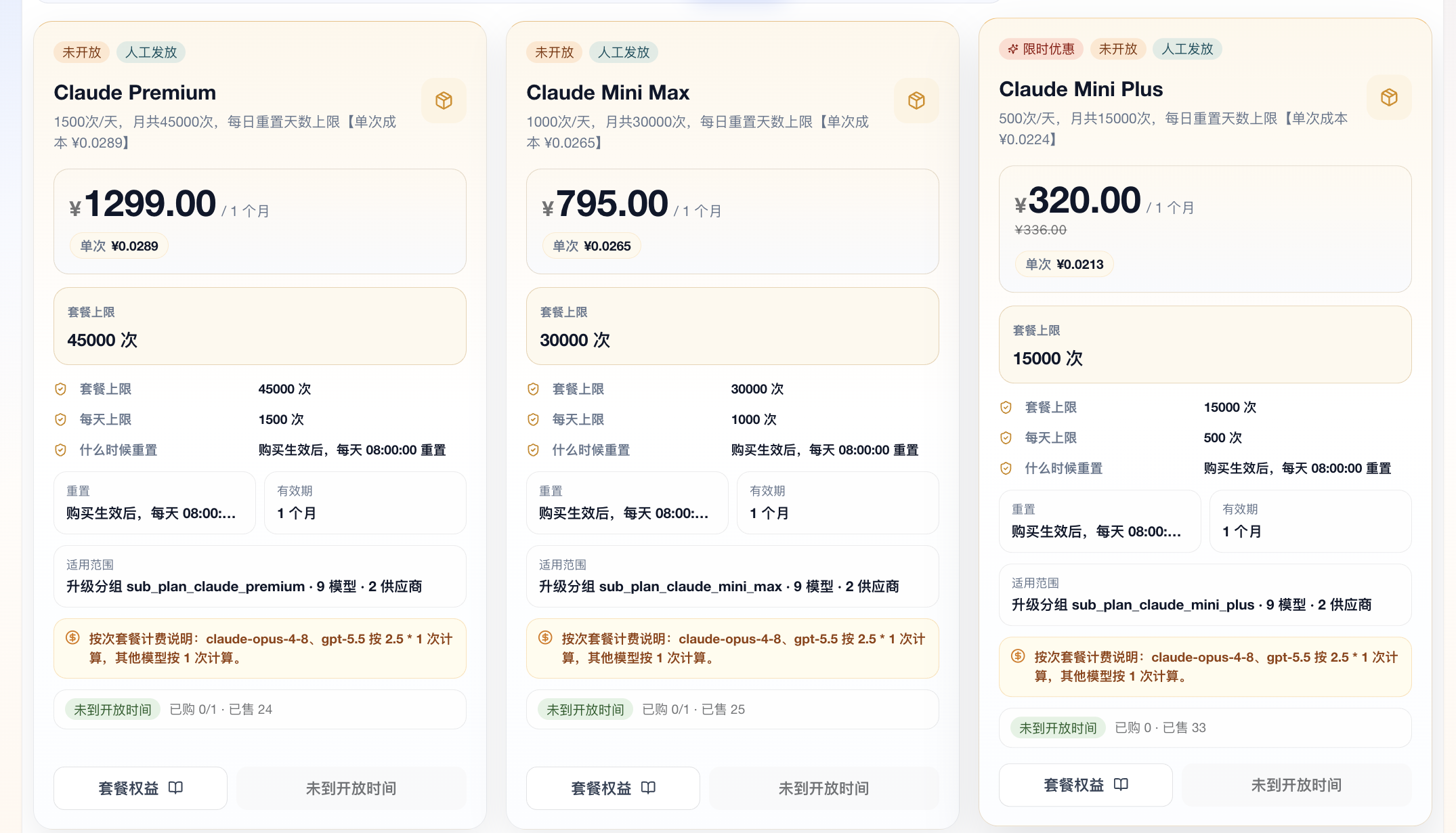Viewport: 1456px width, 833px height.
Task: Open 套餐权益 for Claude Mini Plus
Action: [1086, 785]
